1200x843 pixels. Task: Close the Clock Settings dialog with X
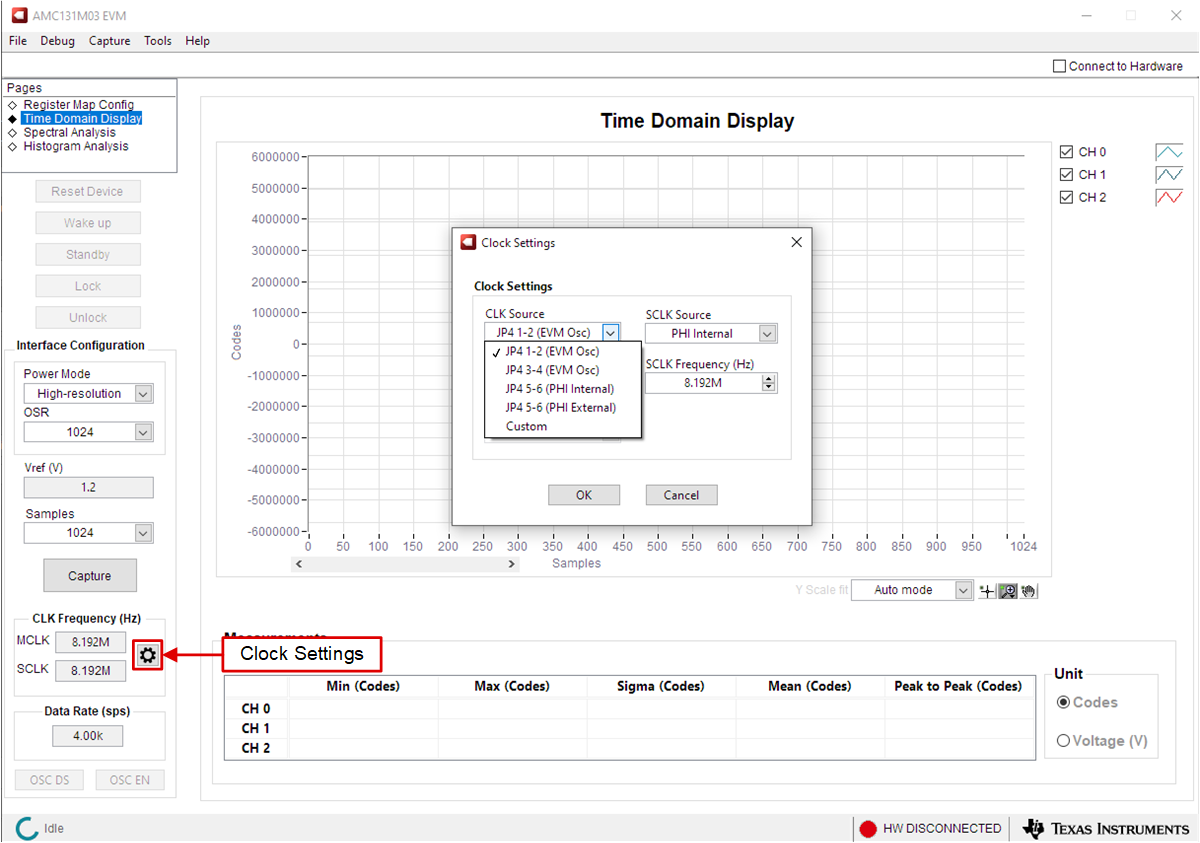point(797,242)
